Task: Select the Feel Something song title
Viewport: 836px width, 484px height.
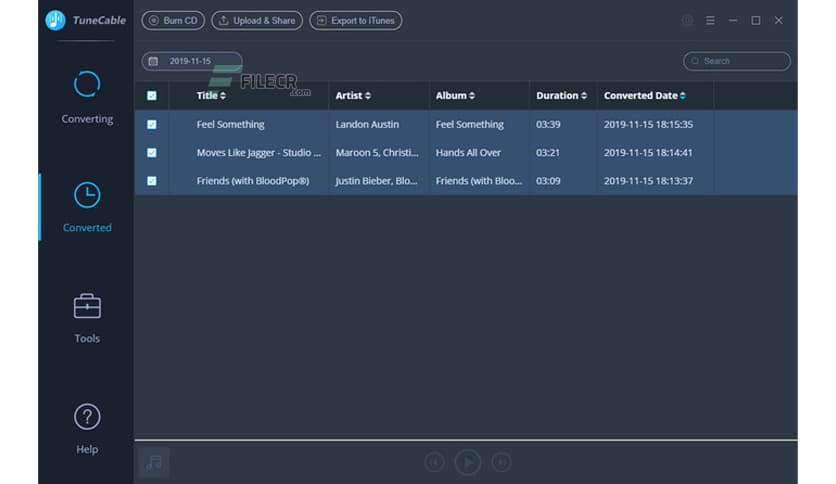Action: [x=230, y=124]
